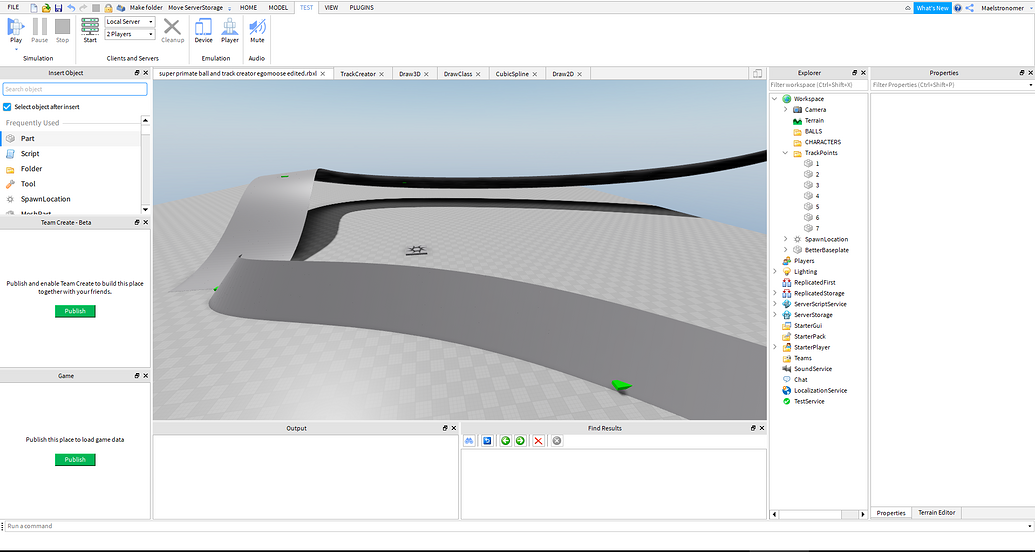Screen dimensions: 1035x552
Task: Save the place with the floppy disk icon
Action: (58, 8)
